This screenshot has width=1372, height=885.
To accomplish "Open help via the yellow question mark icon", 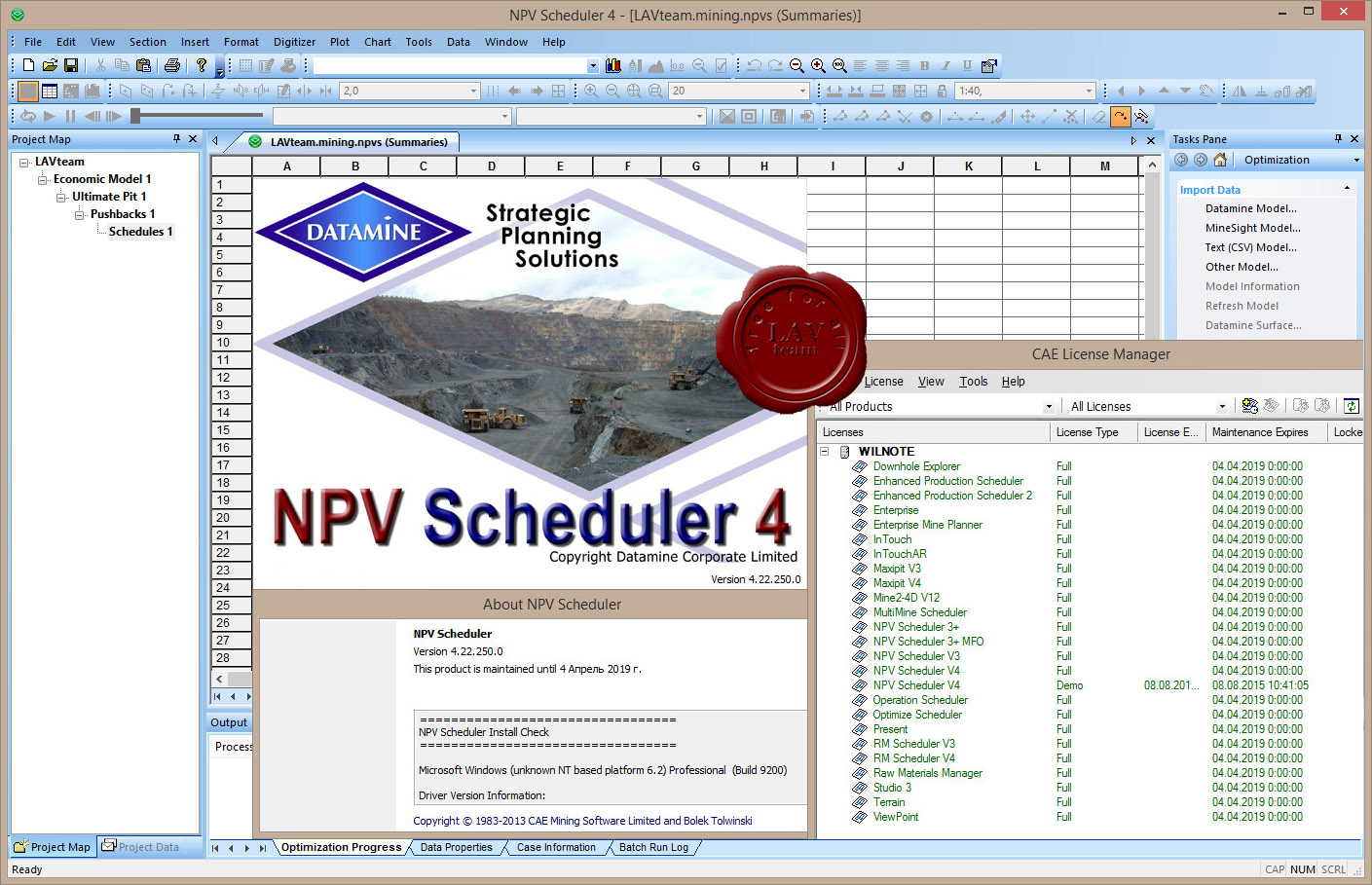I will point(202,65).
